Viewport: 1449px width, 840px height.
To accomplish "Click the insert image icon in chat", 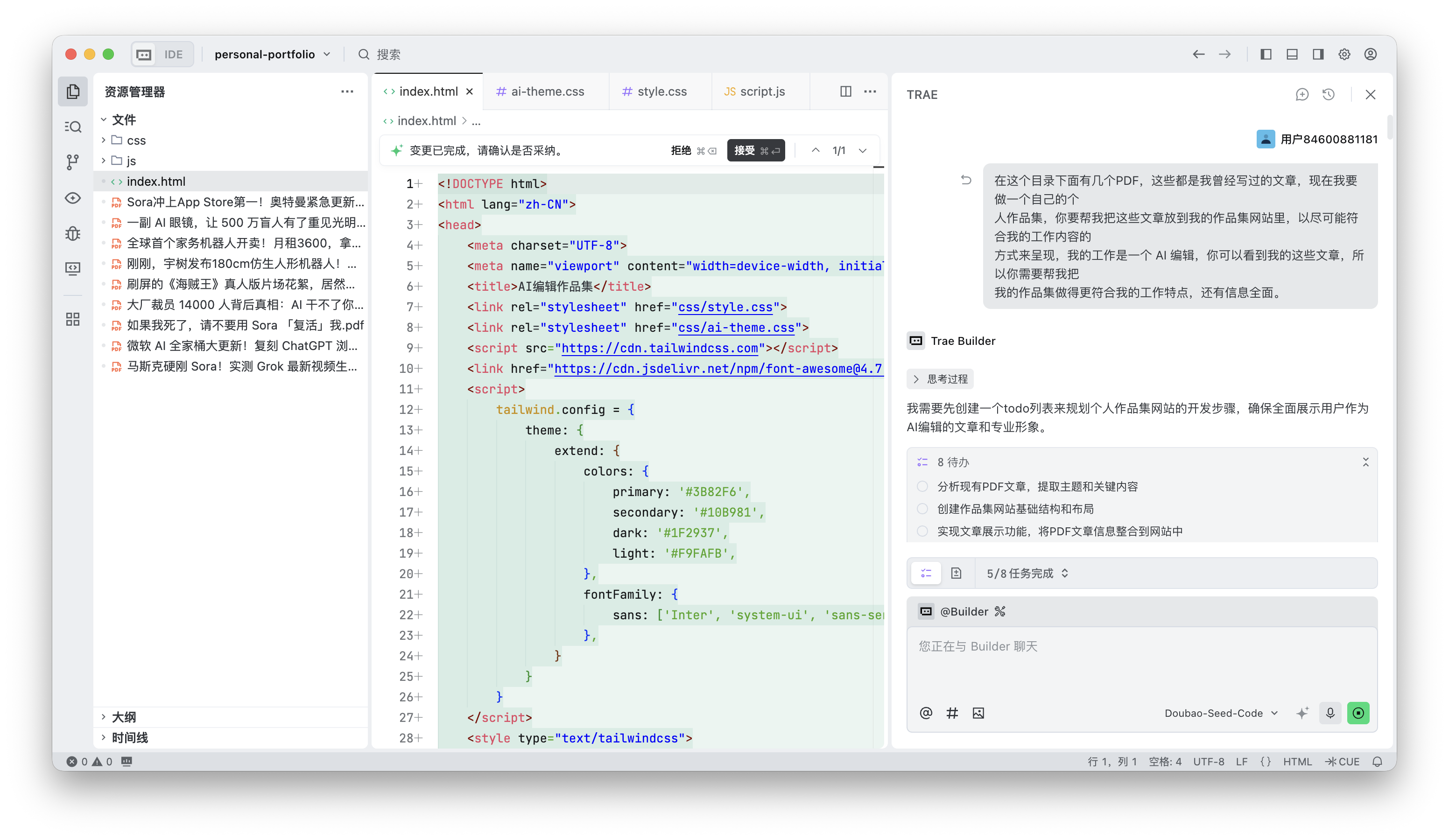I will coord(978,713).
